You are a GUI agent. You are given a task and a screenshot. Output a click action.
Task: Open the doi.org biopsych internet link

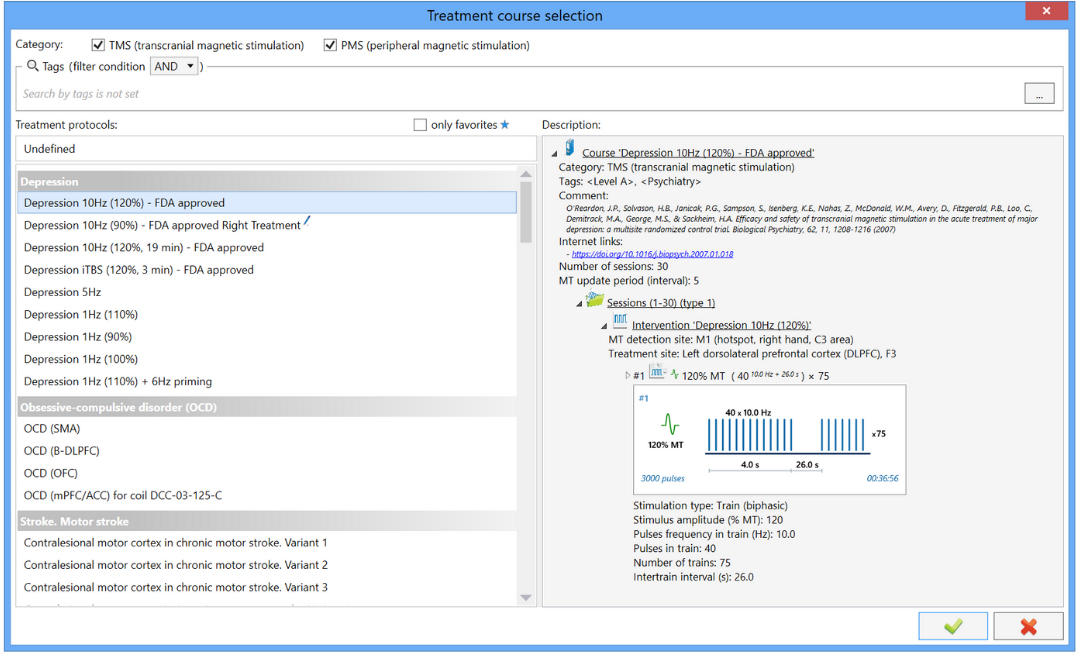(x=652, y=254)
